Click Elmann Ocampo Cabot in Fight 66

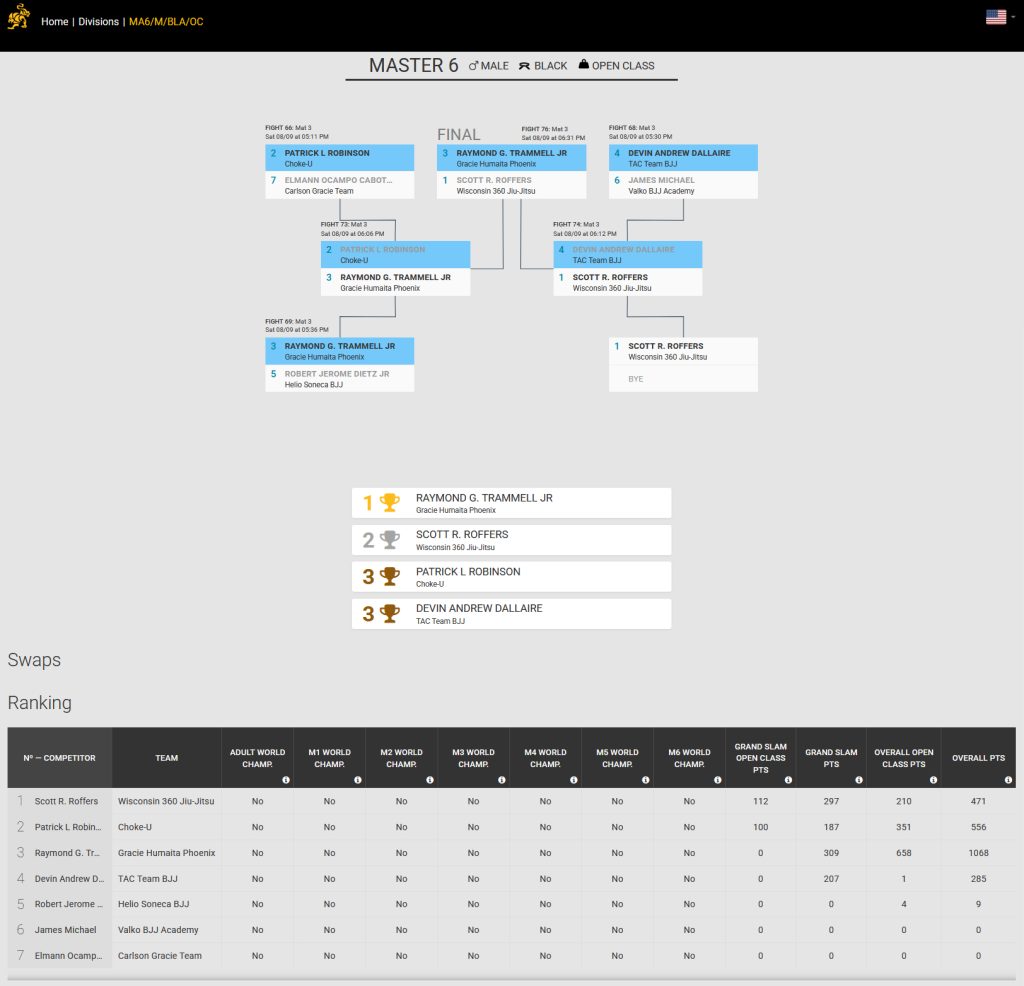click(x=340, y=185)
